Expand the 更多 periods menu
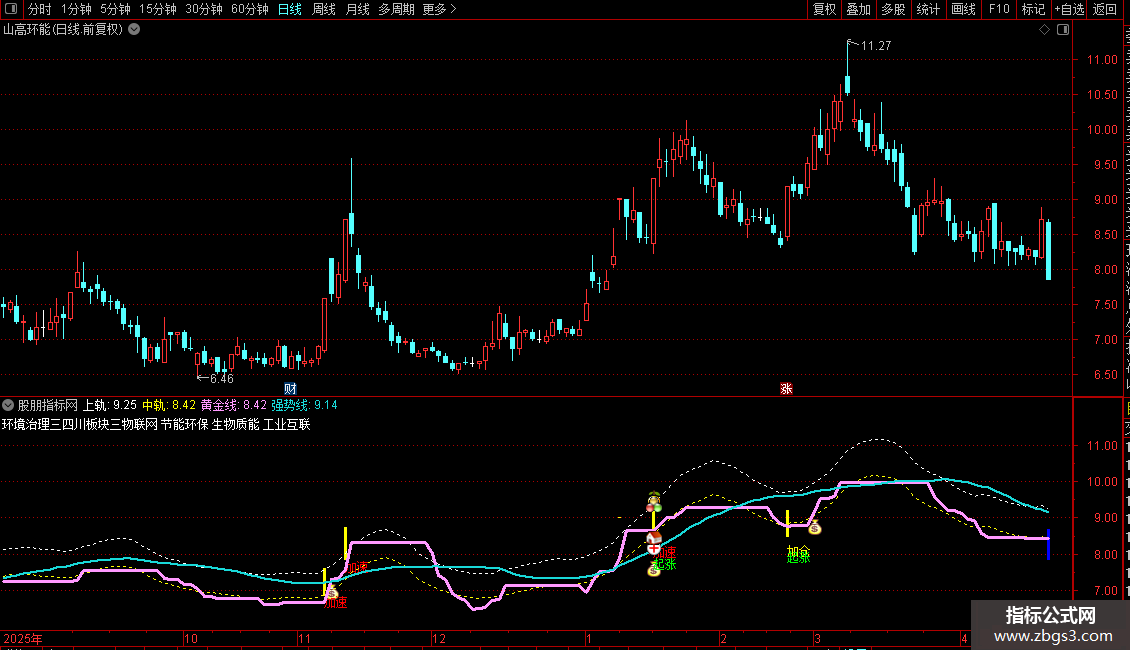1130x650 pixels. coord(439,9)
